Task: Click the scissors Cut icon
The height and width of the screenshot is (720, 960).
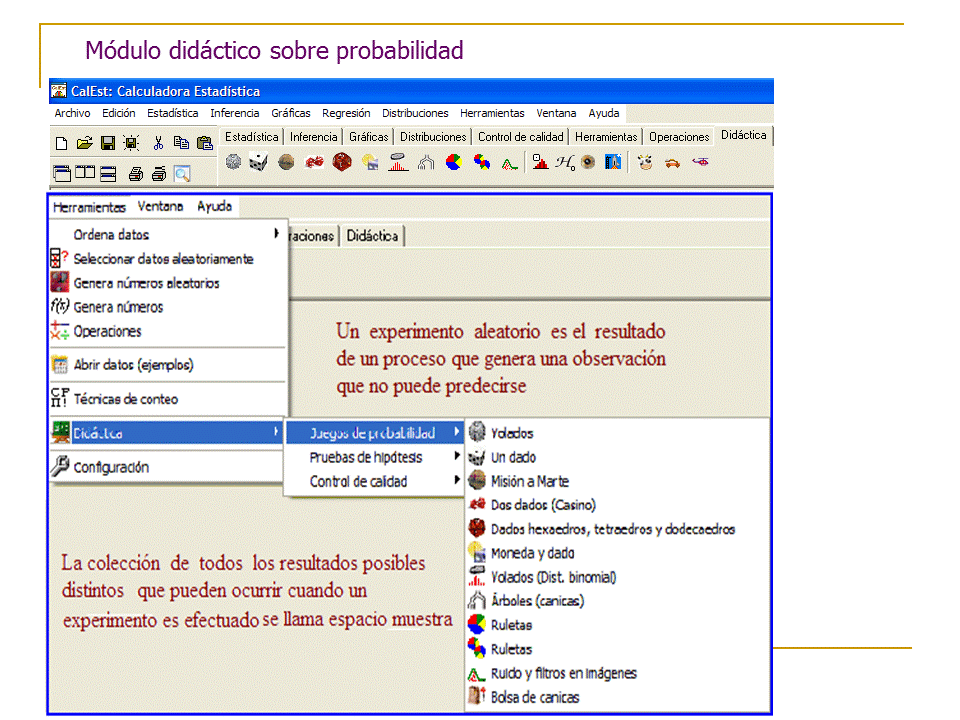Action: click(x=158, y=143)
